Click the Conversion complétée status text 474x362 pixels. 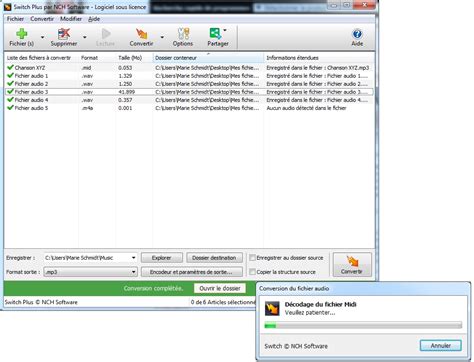pos(153,288)
